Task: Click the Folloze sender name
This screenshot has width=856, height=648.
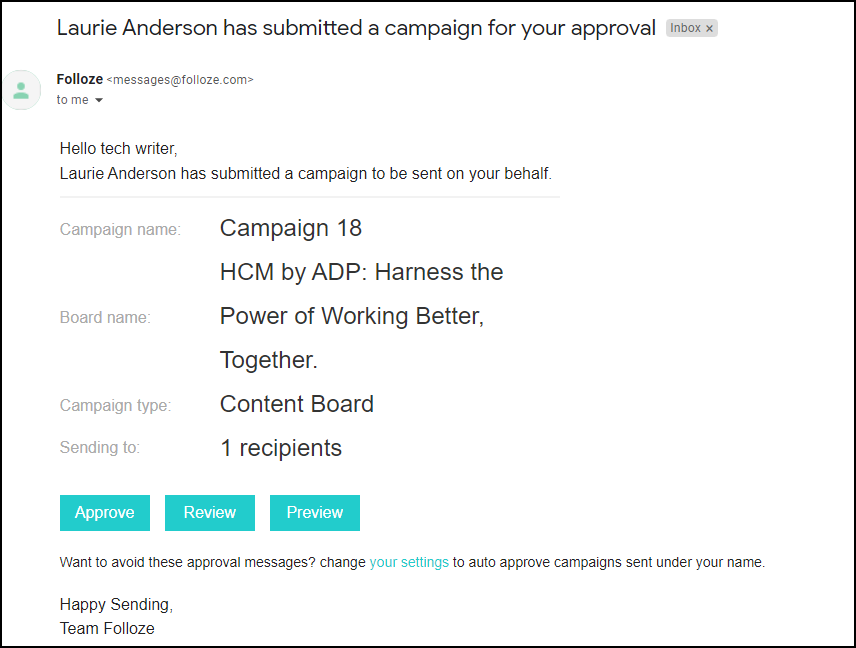Action: (79, 79)
